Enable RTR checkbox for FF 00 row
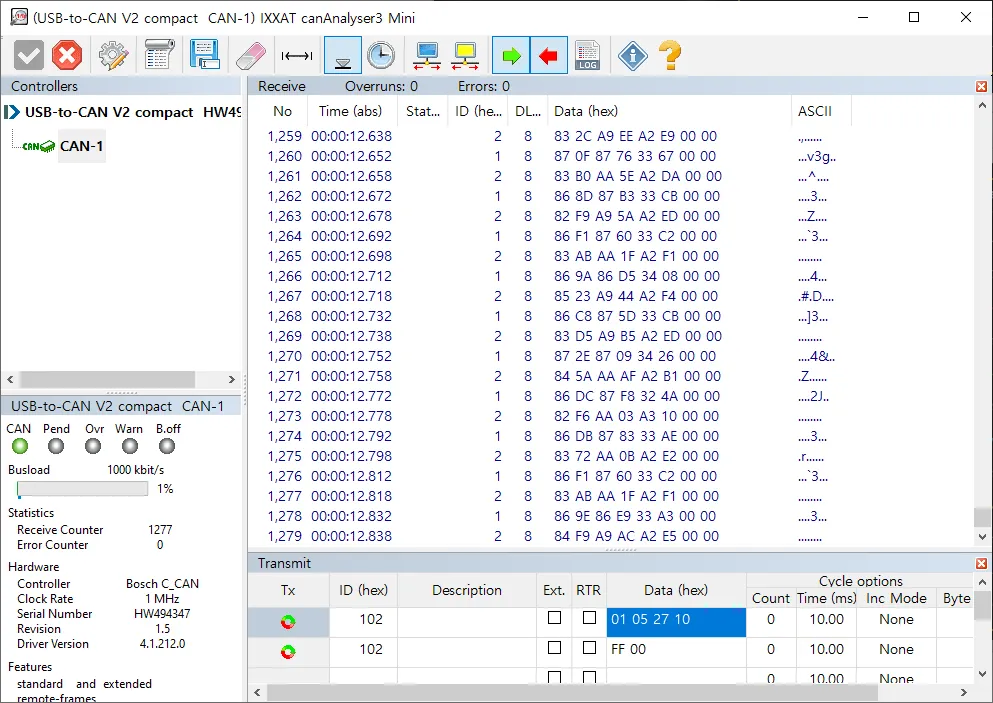993x703 pixels. point(589,649)
